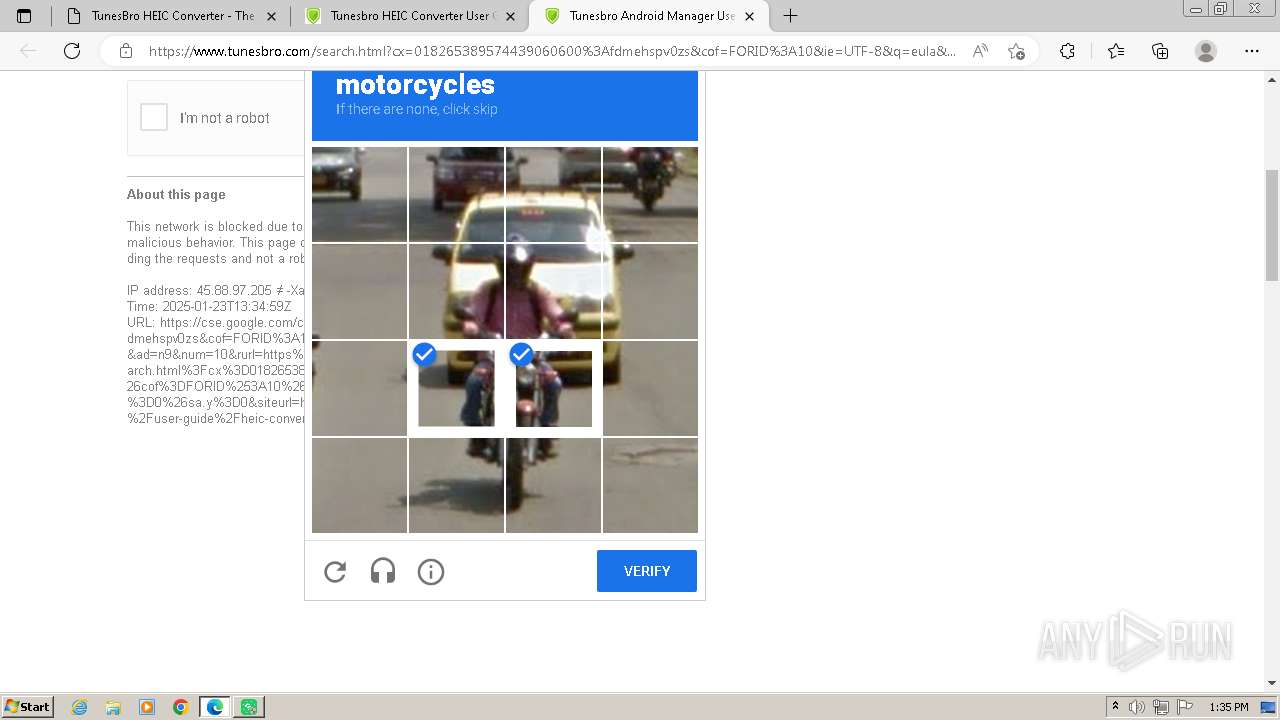The image size is (1280, 720).
Task: Show hidden system tray icons
Action: [1115, 707]
